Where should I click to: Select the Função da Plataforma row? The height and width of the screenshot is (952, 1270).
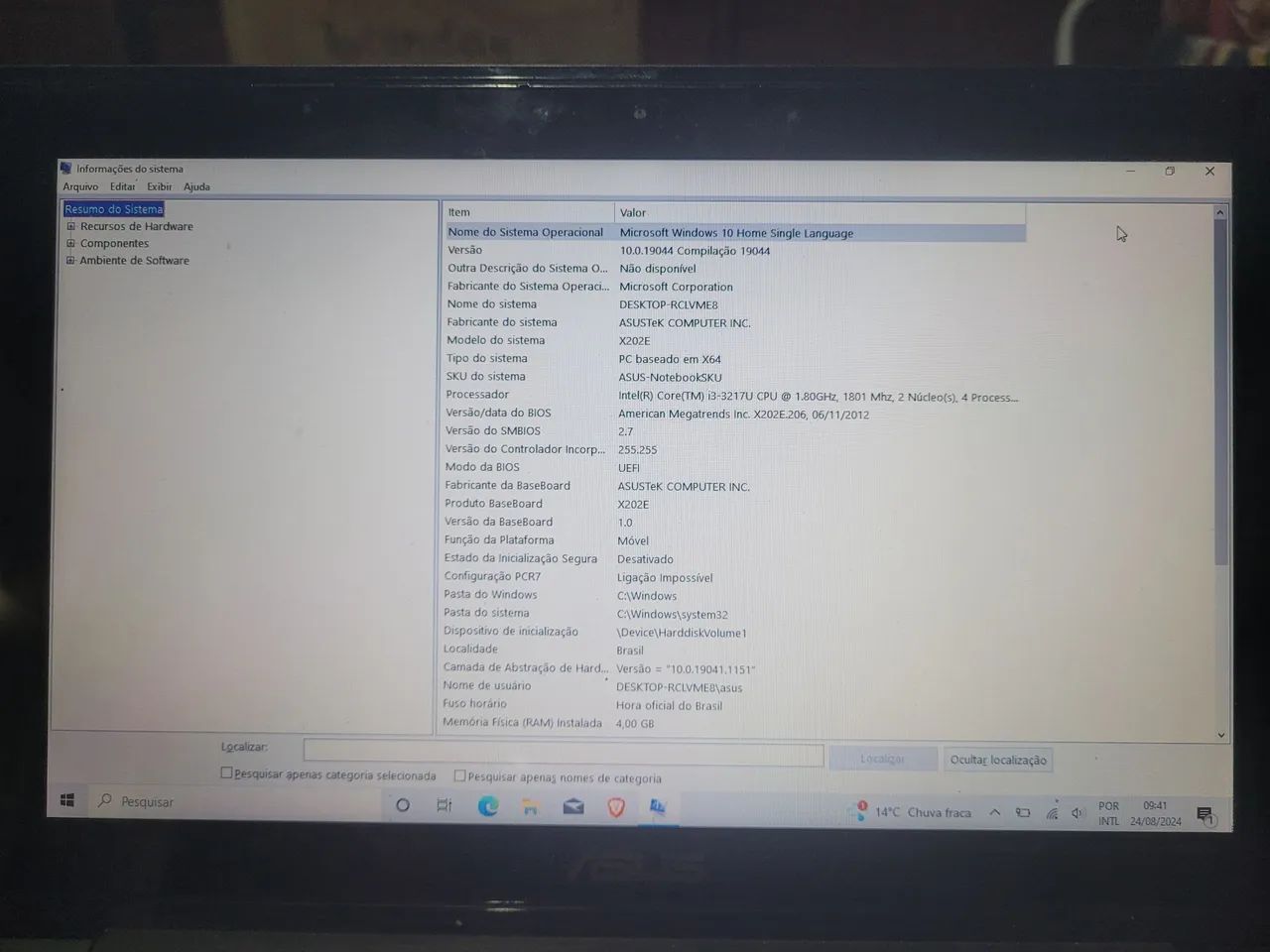click(x=733, y=540)
